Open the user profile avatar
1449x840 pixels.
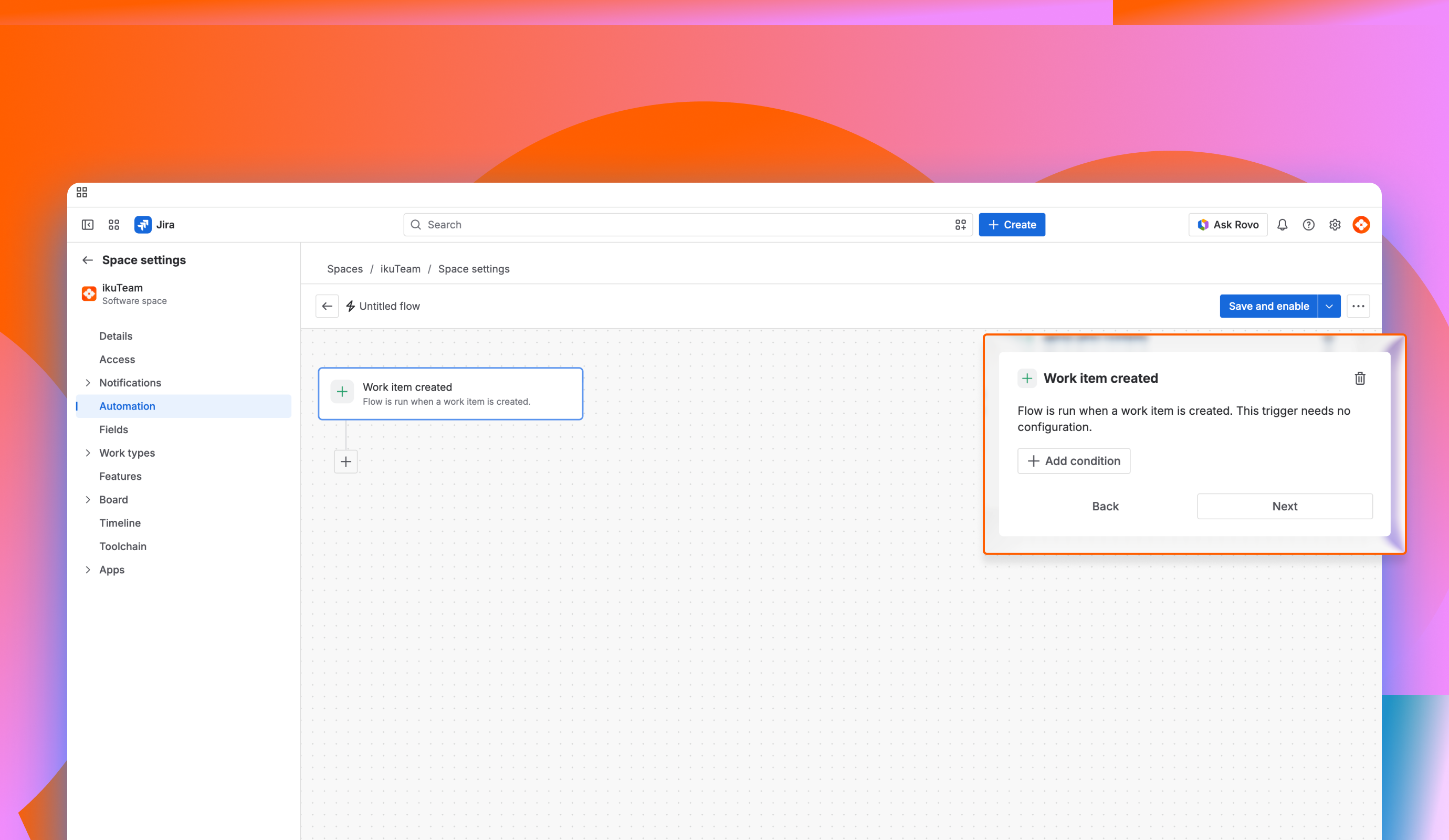click(1361, 225)
